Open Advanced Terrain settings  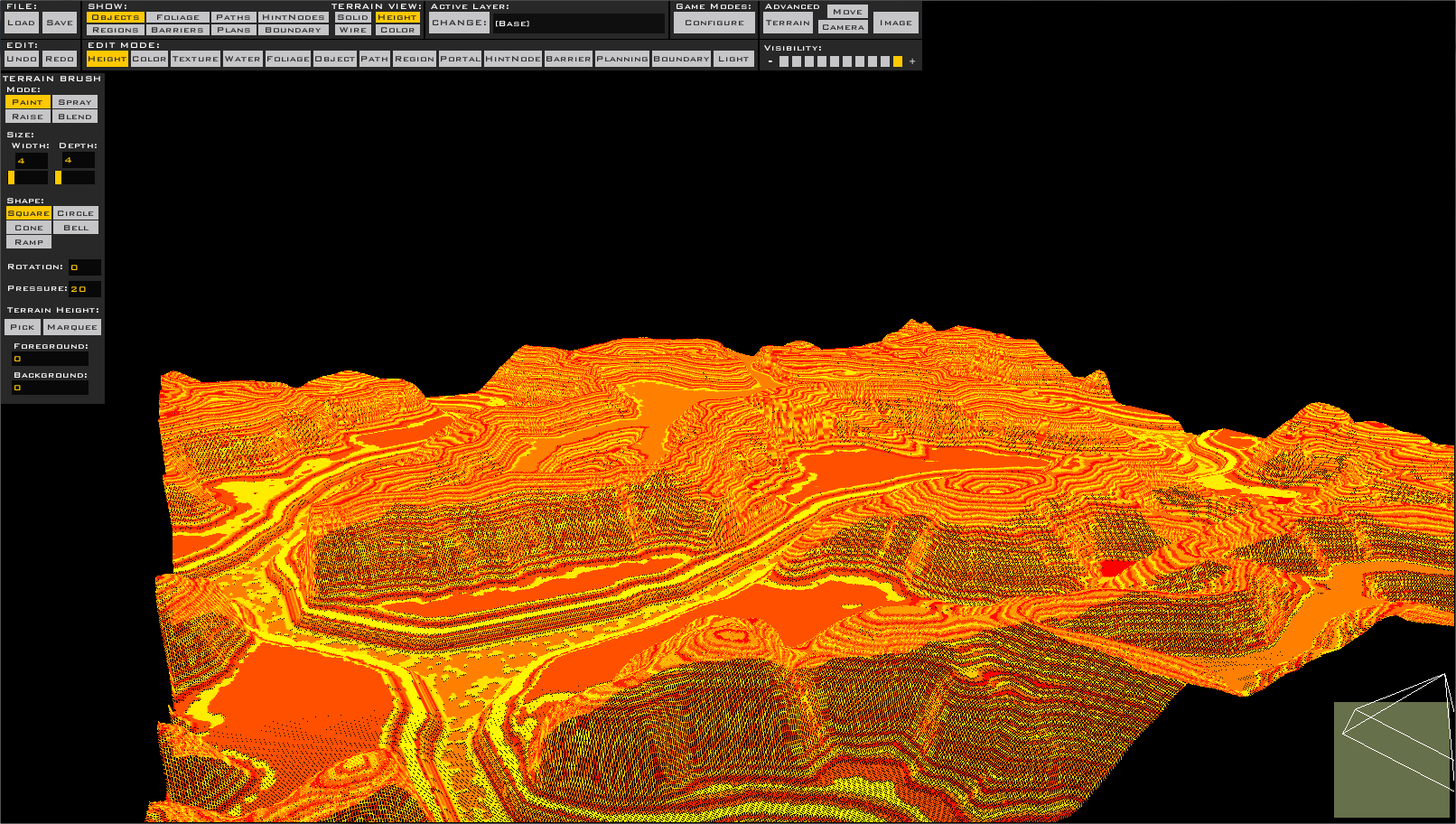pos(789,23)
